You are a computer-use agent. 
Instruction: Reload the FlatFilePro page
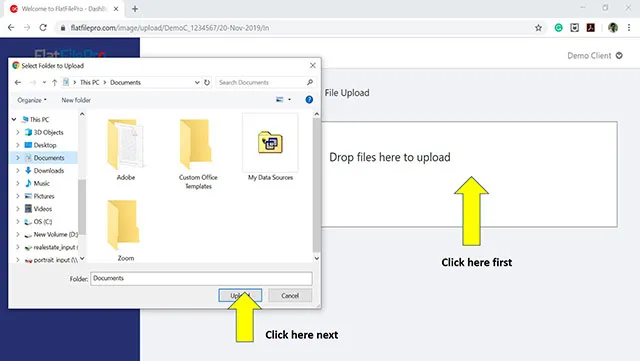(43, 28)
